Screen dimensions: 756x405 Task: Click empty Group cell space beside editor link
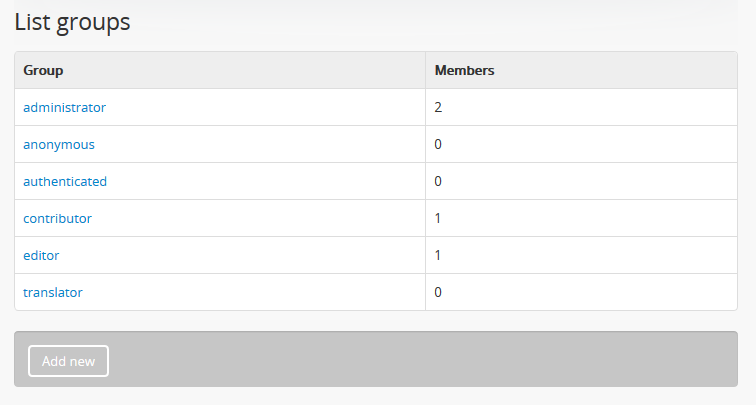coord(240,255)
